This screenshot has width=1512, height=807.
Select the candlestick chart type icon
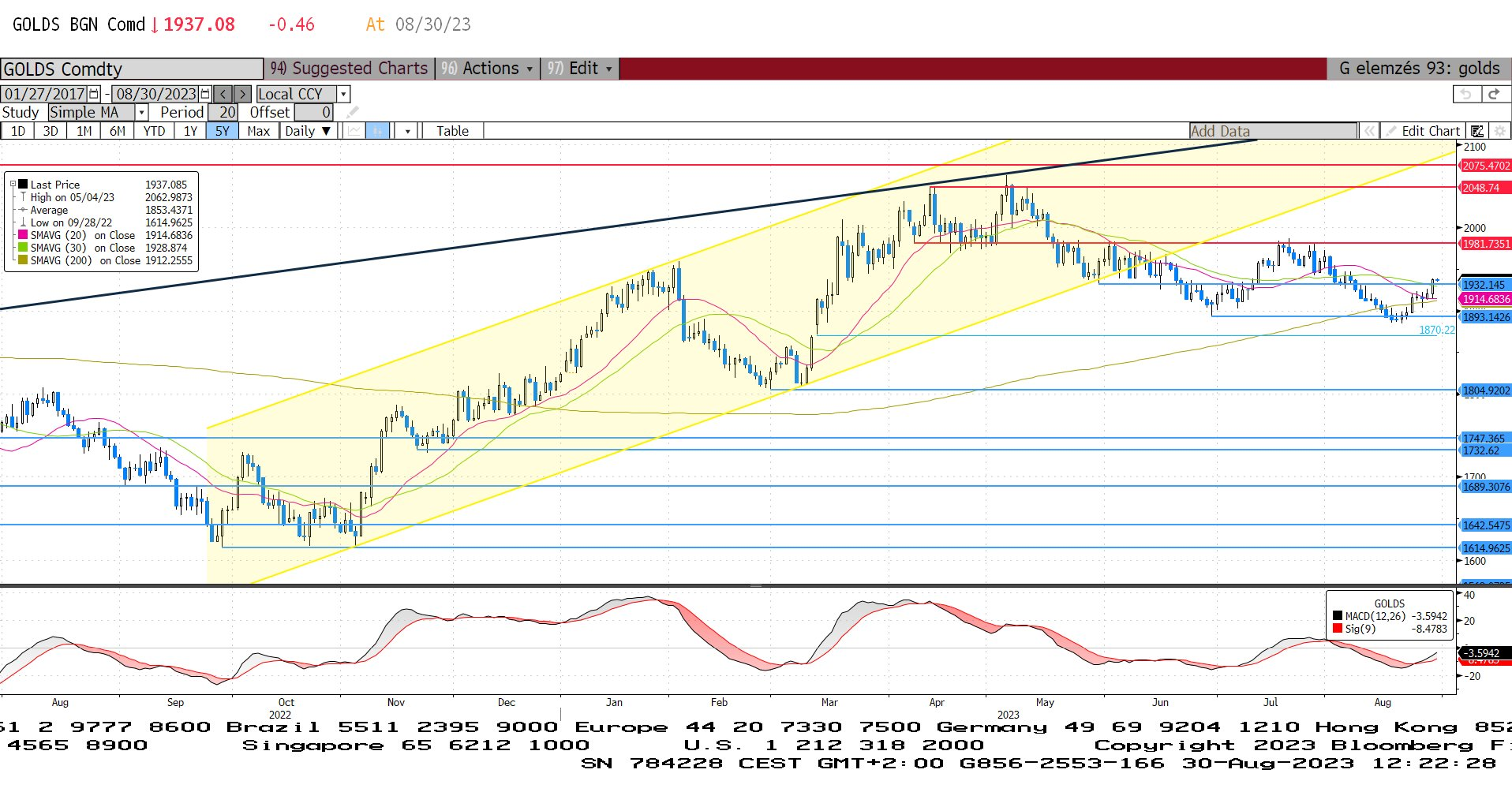tap(378, 131)
